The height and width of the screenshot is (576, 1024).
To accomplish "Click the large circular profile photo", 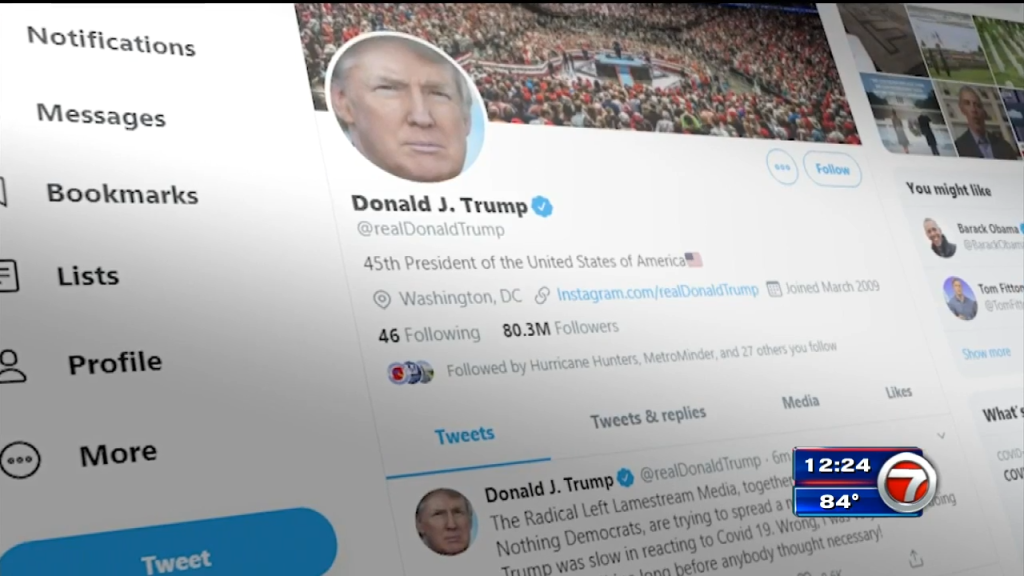I will (407, 108).
